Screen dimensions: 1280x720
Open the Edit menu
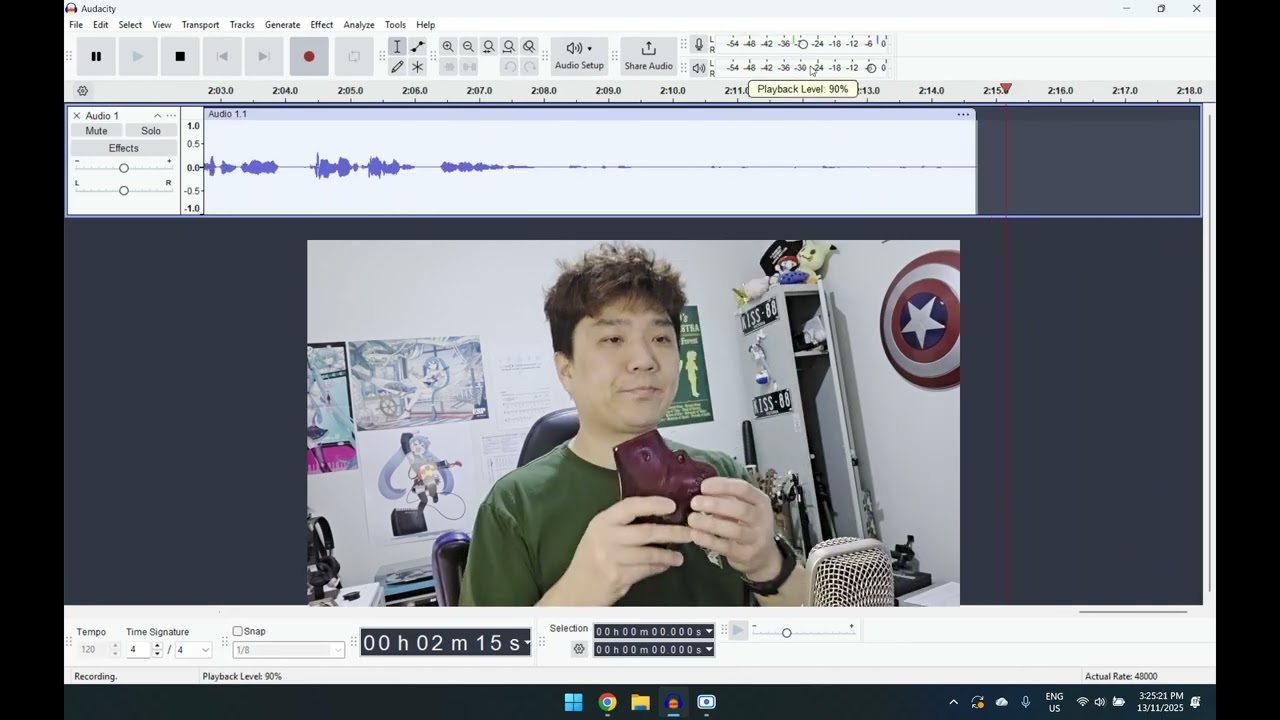101,25
